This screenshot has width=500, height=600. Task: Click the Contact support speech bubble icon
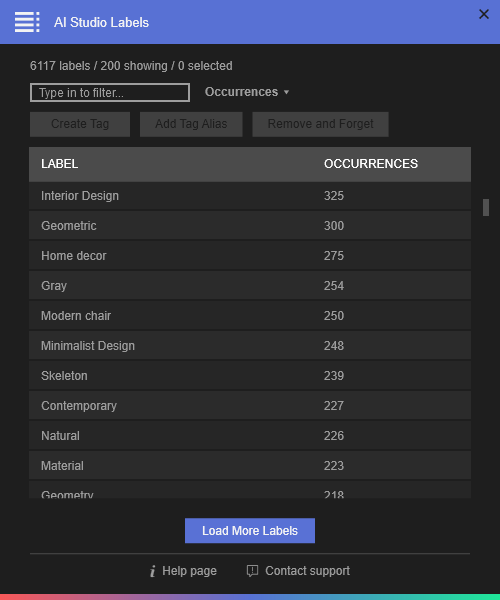[x=252, y=571]
